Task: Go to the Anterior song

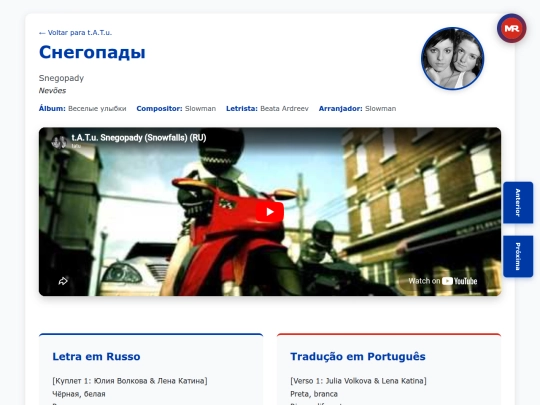Action: click(x=518, y=202)
